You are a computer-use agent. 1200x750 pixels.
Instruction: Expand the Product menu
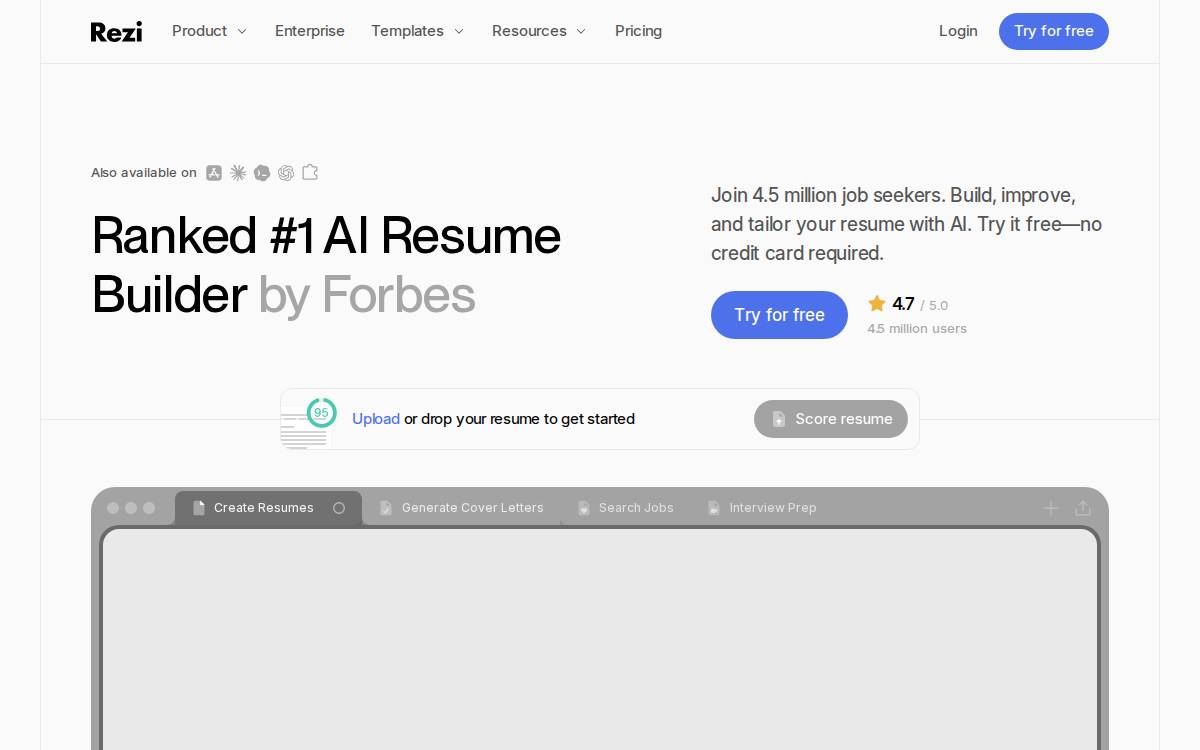[209, 31]
